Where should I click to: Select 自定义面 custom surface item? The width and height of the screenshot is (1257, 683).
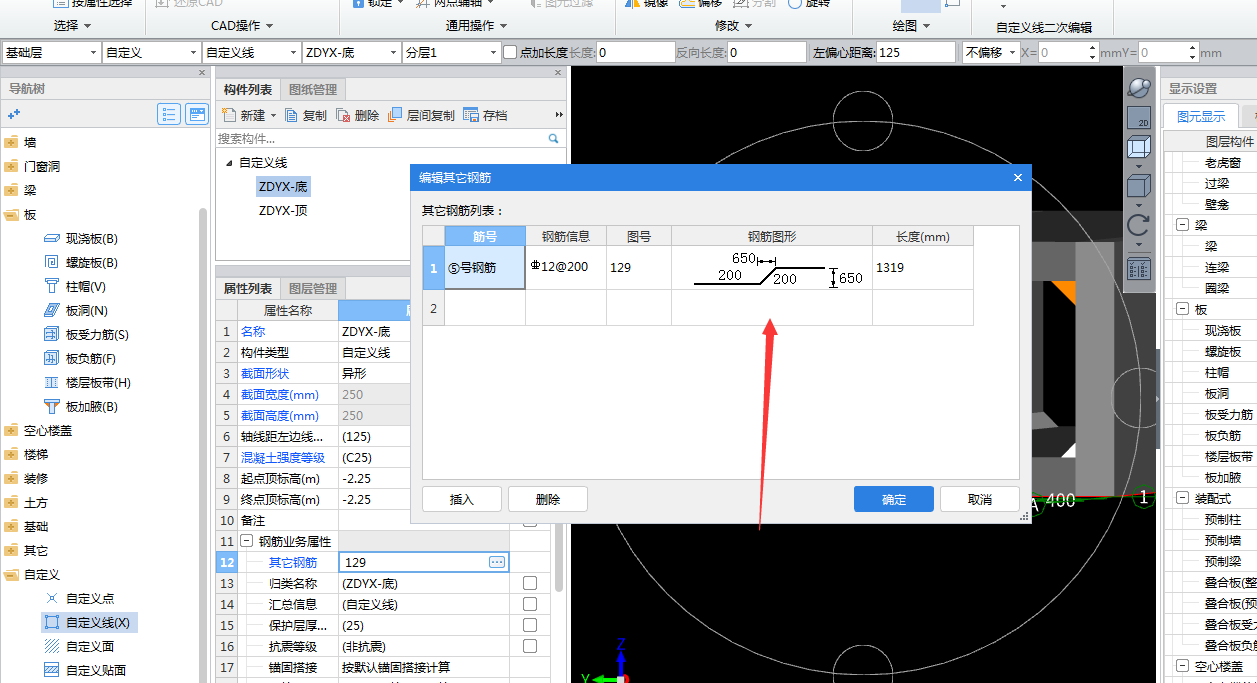[79, 646]
